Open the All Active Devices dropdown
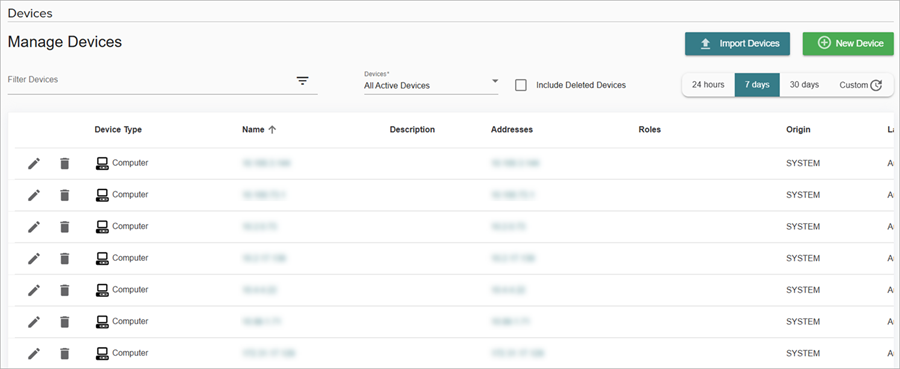The image size is (900, 369). pyautogui.click(x=431, y=85)
